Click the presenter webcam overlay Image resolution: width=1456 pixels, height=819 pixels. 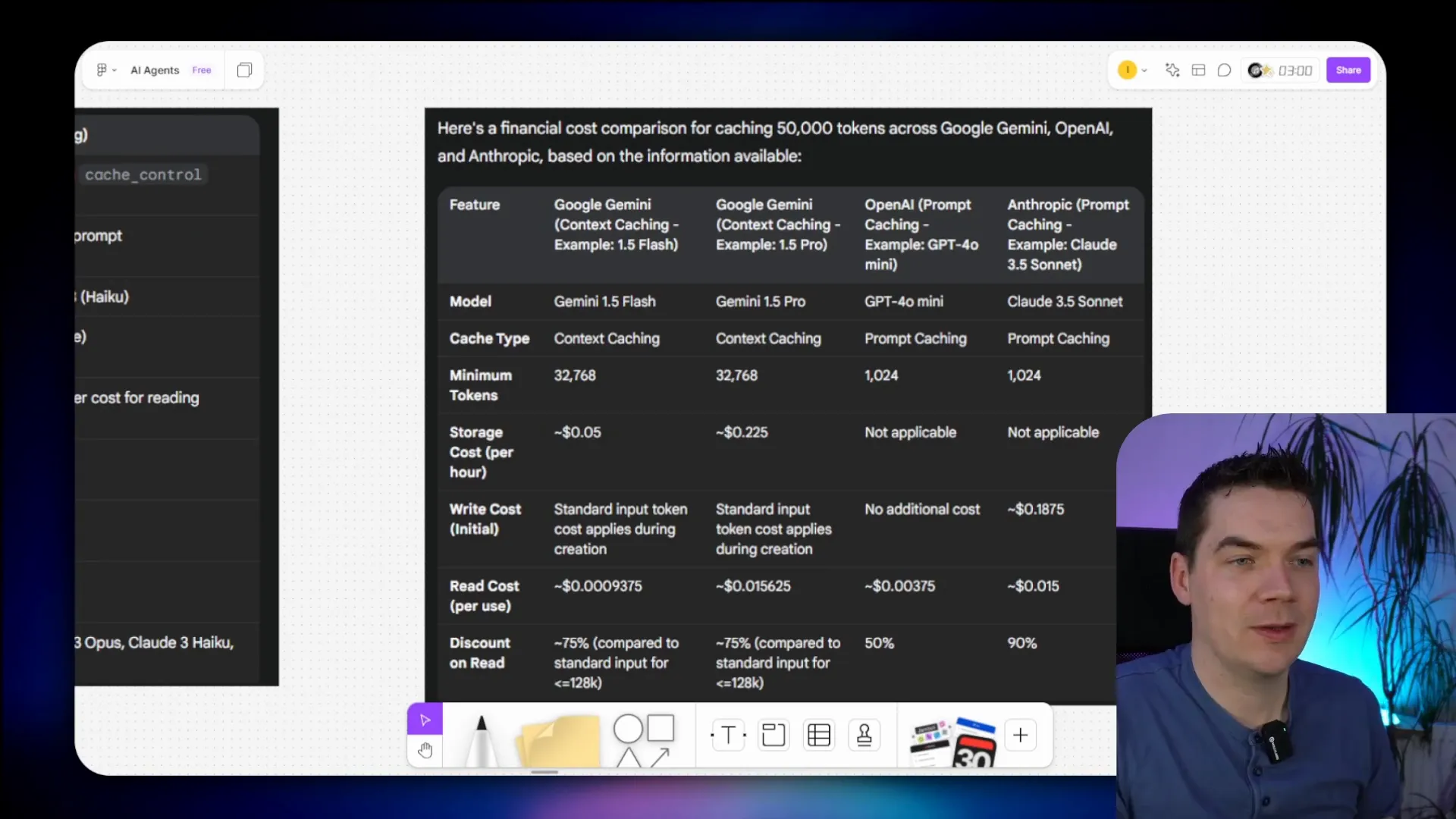(1286, 616)
